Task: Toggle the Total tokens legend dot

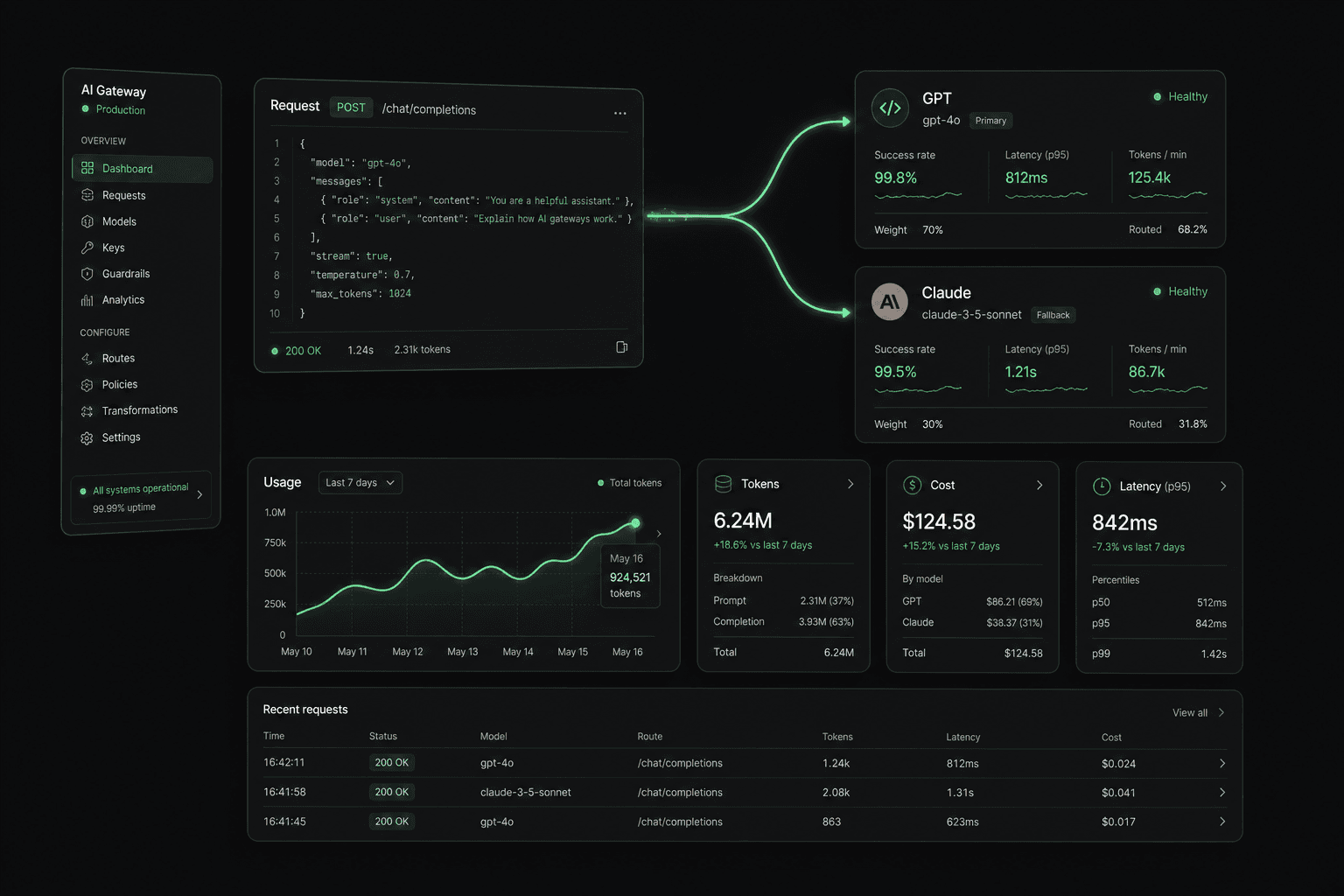Action: point(600,483)
